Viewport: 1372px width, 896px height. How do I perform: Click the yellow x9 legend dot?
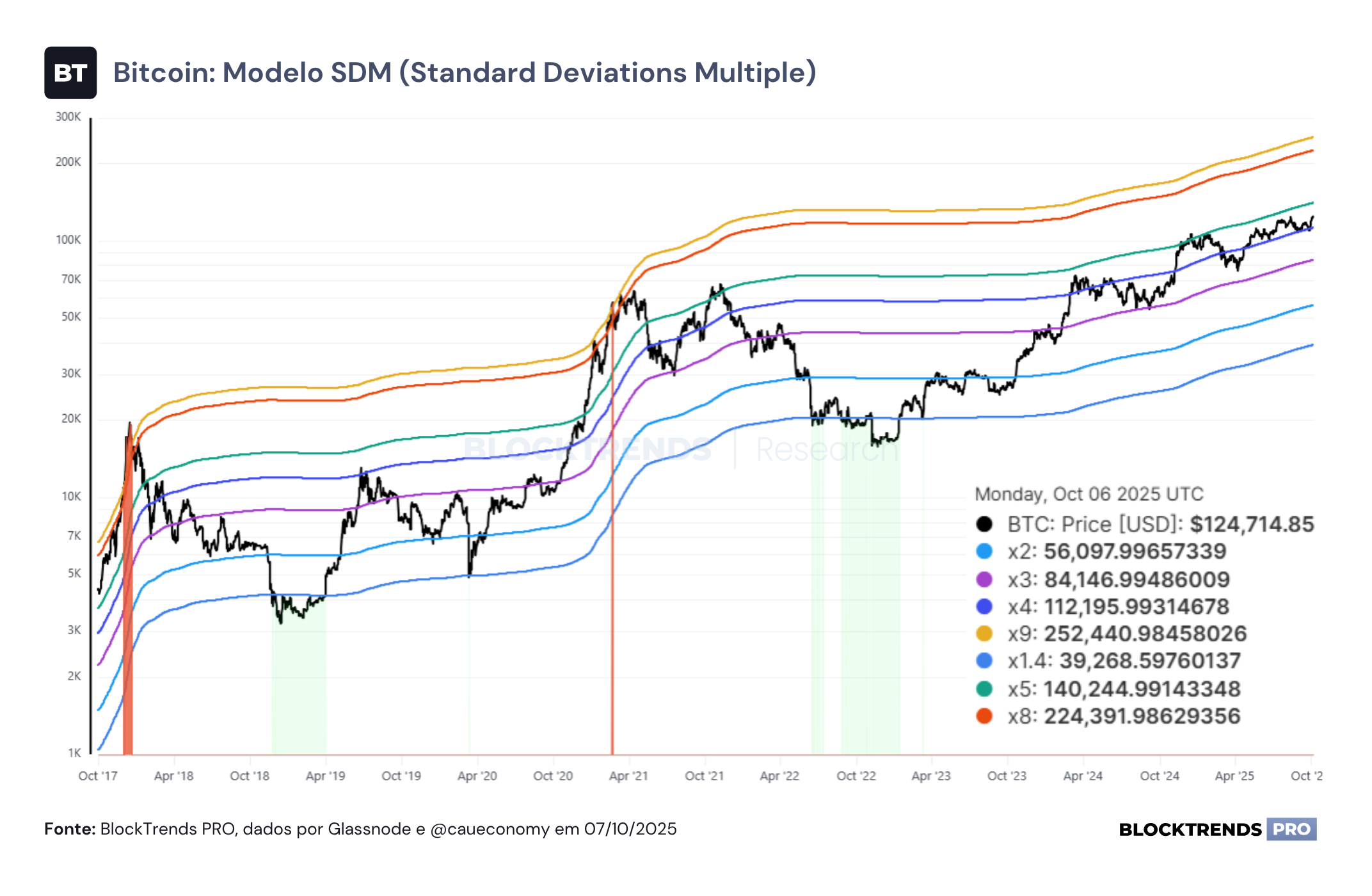click(x=984, y=634)
